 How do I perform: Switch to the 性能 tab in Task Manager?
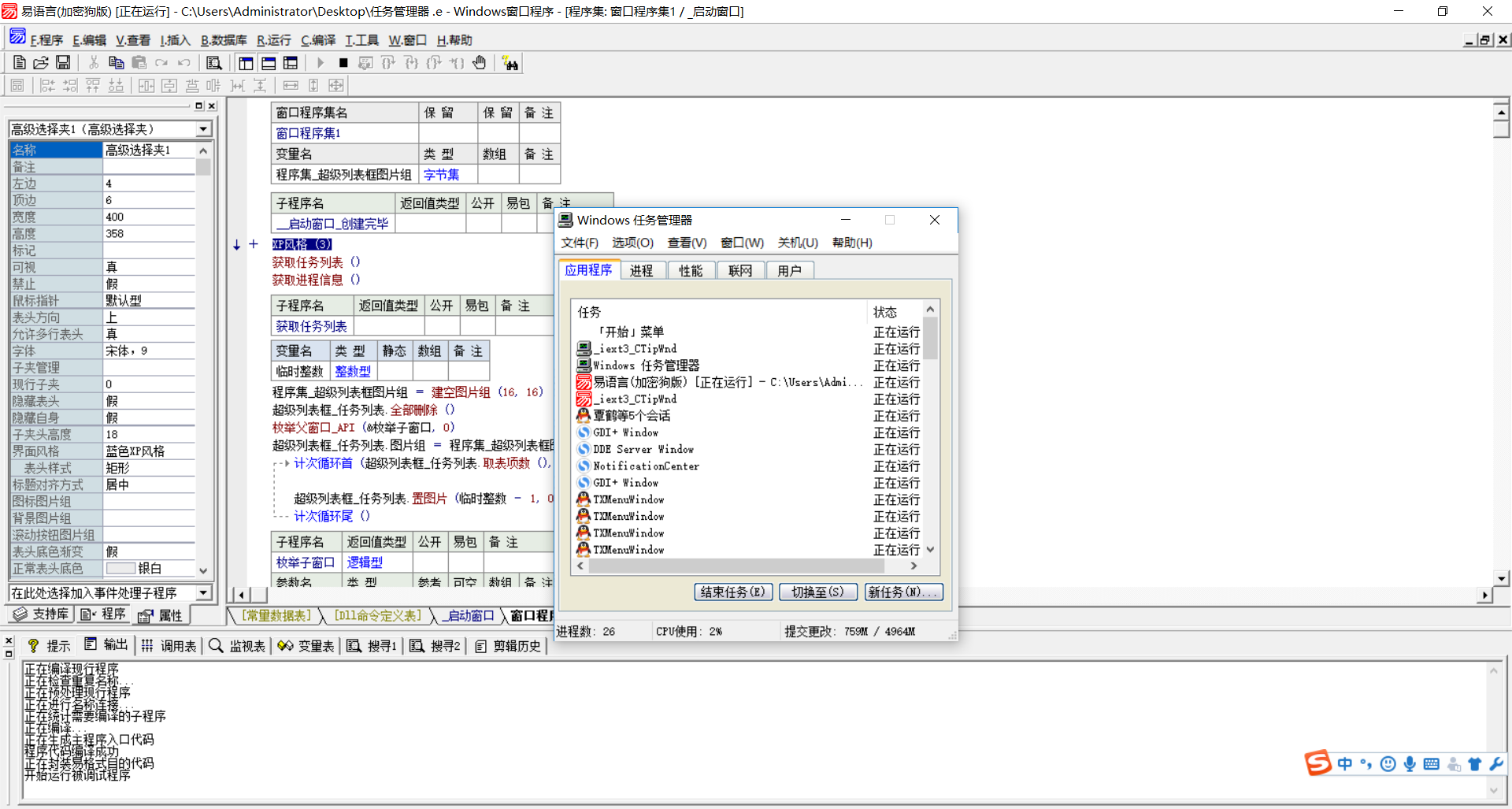(691, 271)
